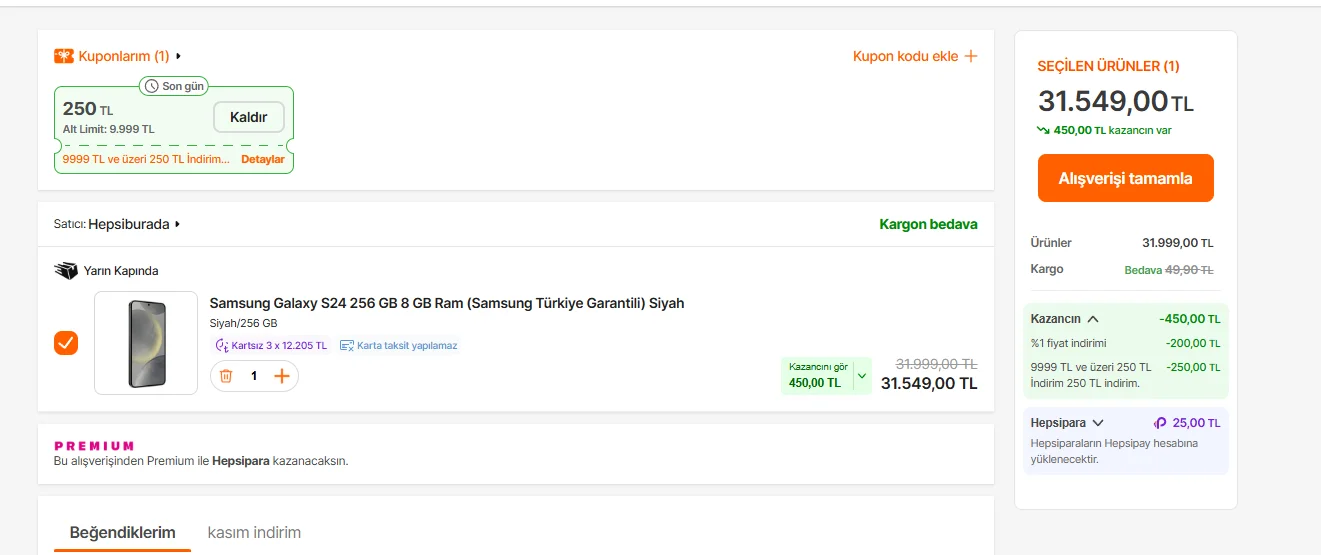Remove coupon with the Kaldır button
This screenshot has height=555, width=1321.
249,117
